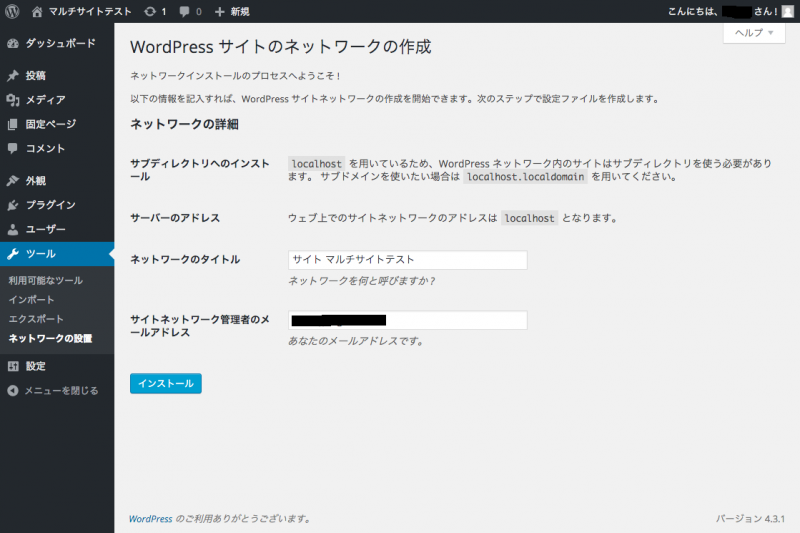Open the WordPress link in the footer
The width and height of the screenshot is (800, 533).
[151, 519]
